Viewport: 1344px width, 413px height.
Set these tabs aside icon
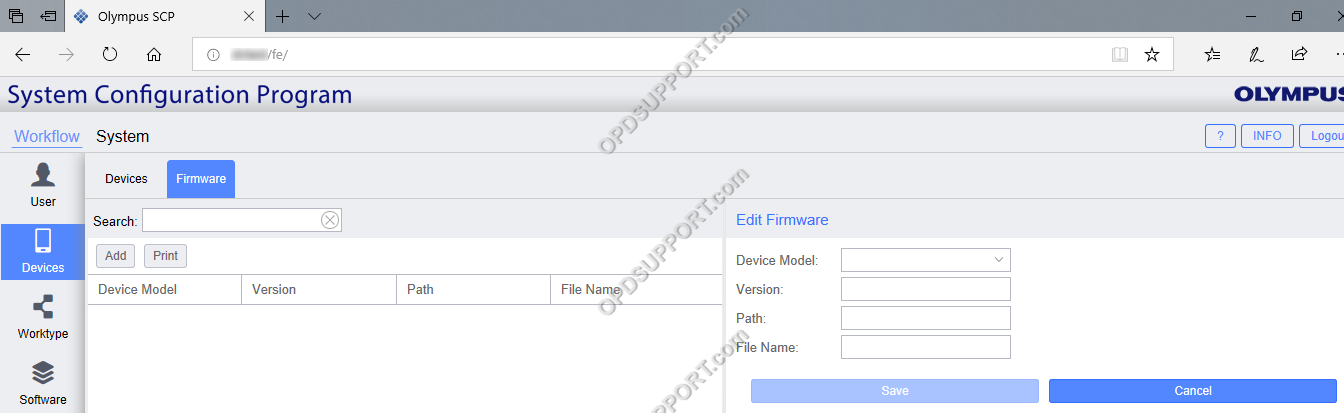pos(48,16)
